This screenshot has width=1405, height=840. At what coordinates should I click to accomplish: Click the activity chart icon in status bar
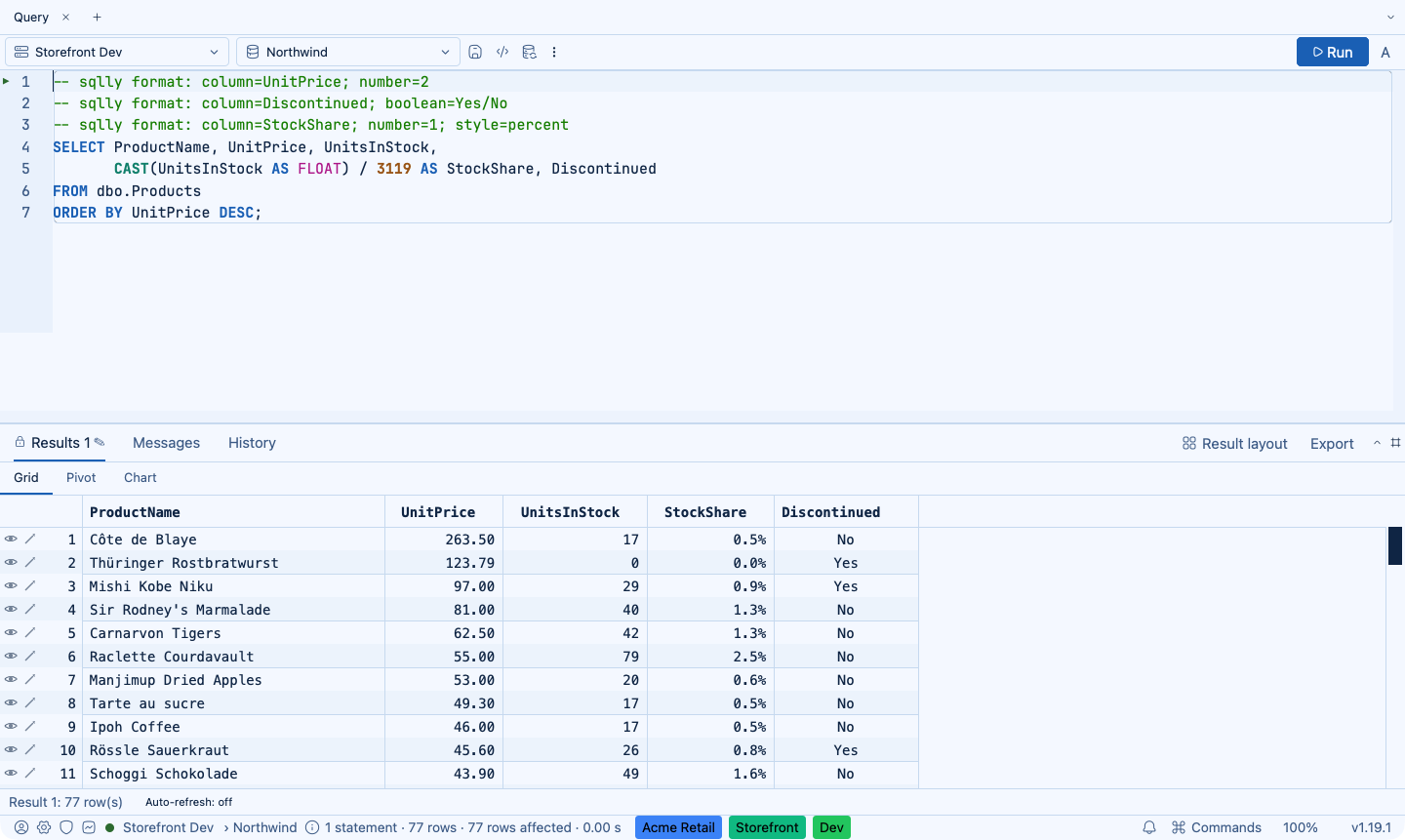pyautogui.click(x=89, y=827)
